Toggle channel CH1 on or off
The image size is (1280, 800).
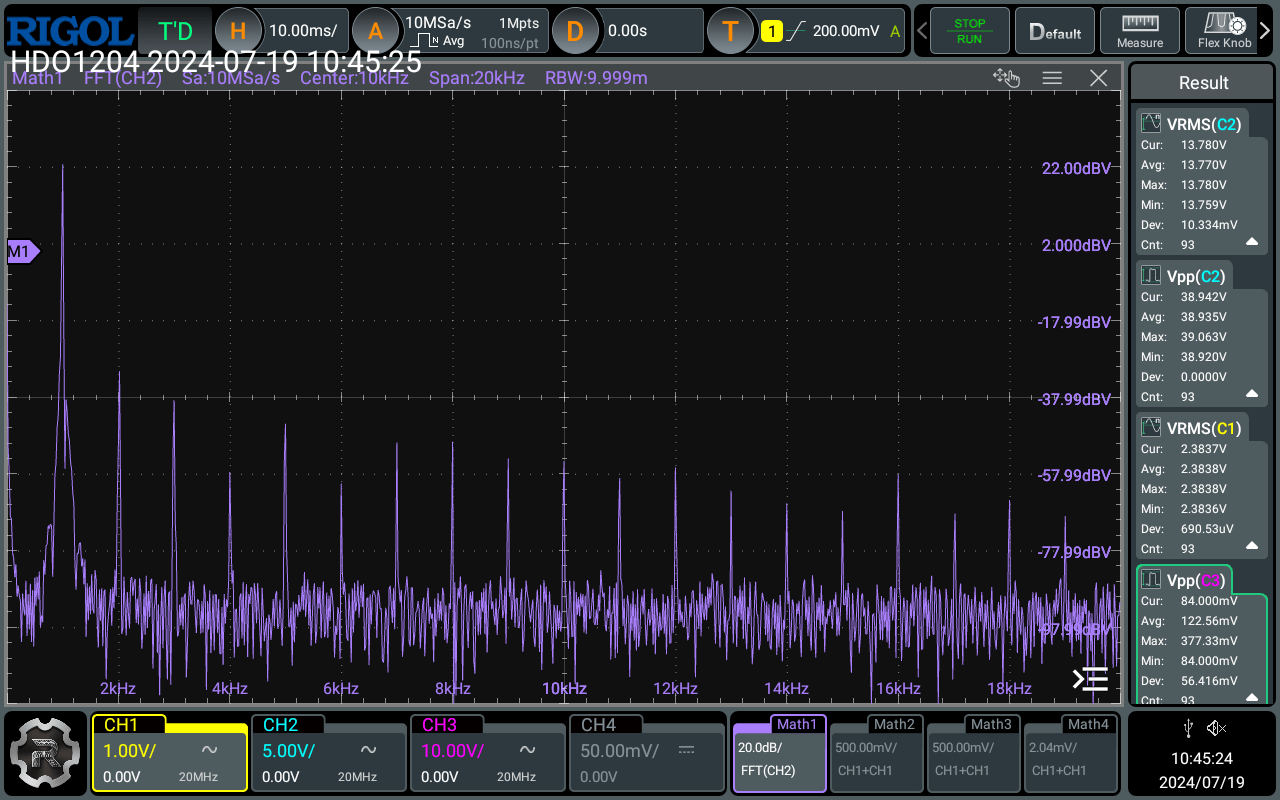click(121, 725)
